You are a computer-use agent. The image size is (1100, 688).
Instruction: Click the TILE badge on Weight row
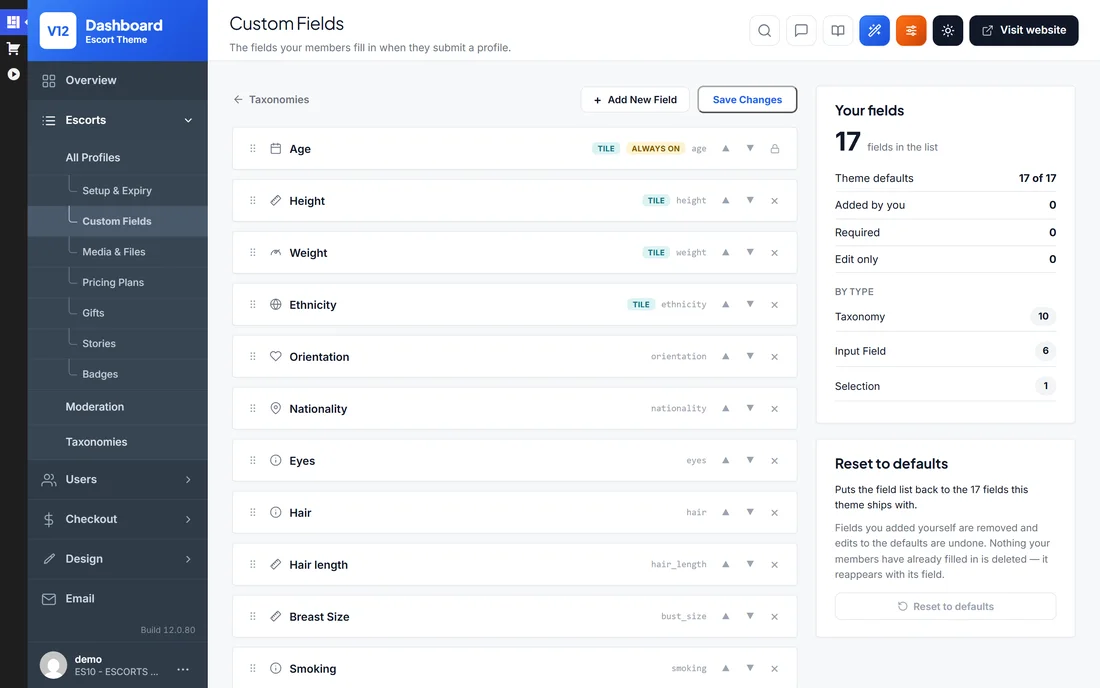(656, 252)
